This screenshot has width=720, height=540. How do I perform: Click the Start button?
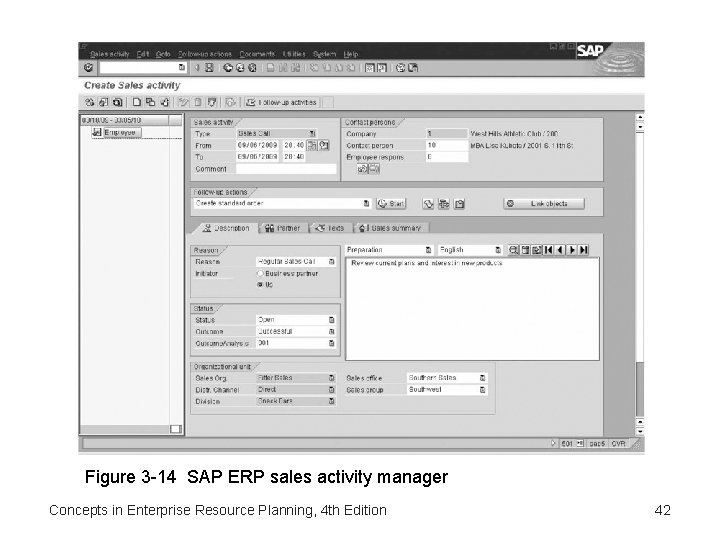pyautogui.click(x=391, y=203)
